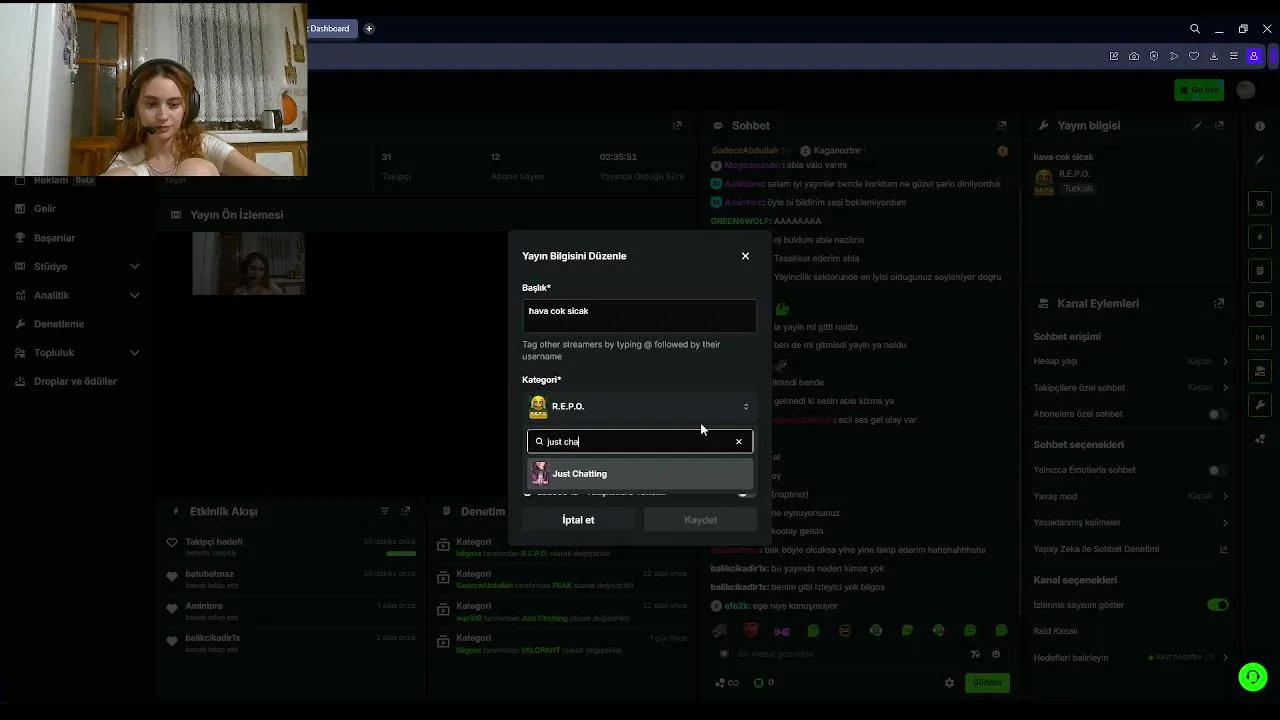Click the info icon in right rail

click(1260, 126)
